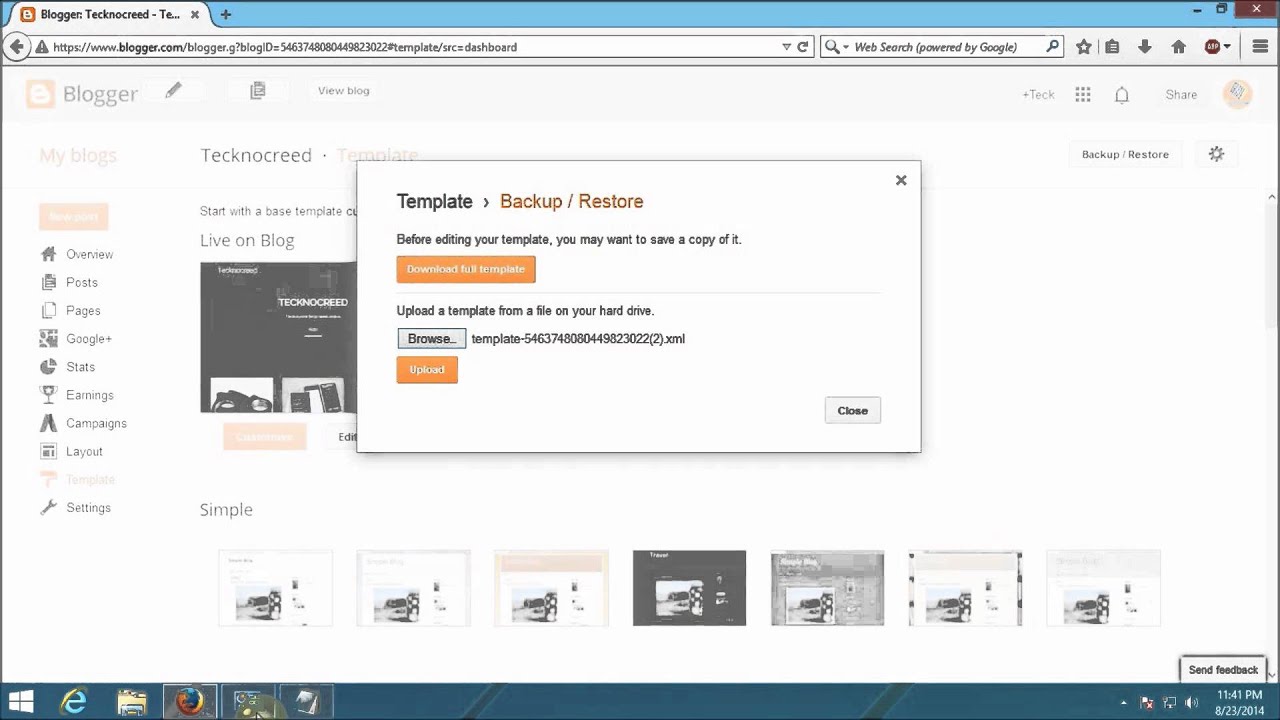Click the Blogger posts list icon
This screenshot has width=1280, height=720.
(x=257, y=90)
